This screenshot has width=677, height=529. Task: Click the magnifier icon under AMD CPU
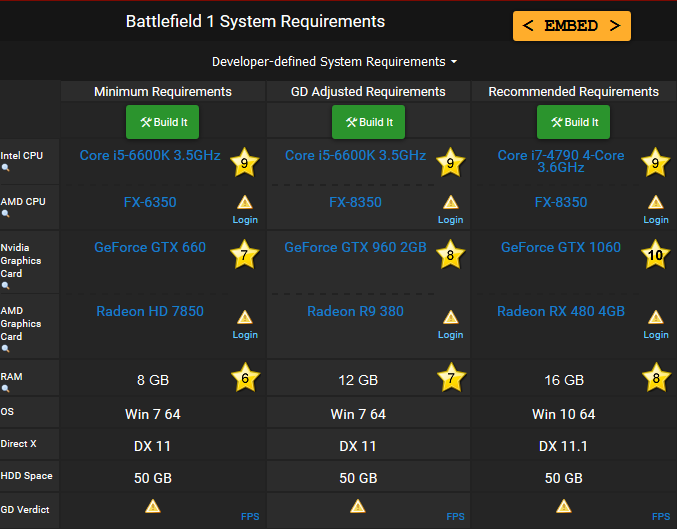[5, 213]
